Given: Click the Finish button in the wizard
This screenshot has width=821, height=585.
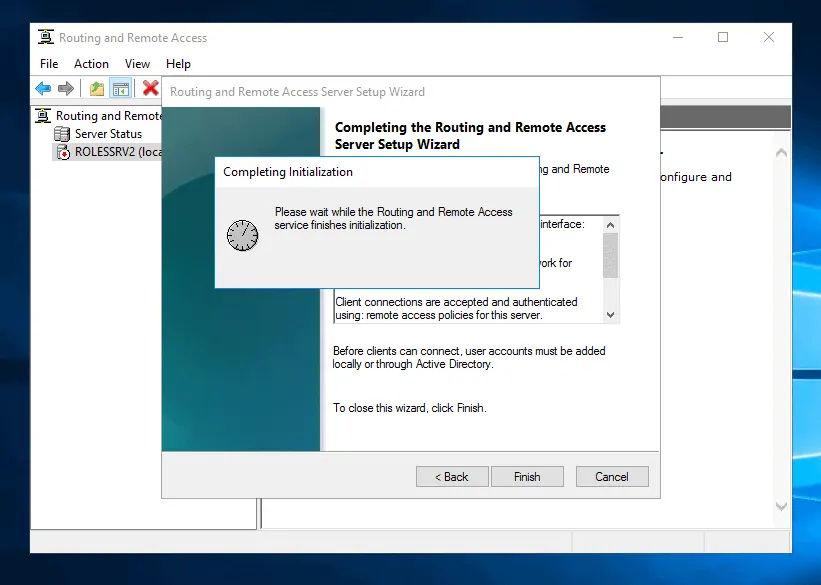Looking at the screenshot, I should (x=527, y=476).
